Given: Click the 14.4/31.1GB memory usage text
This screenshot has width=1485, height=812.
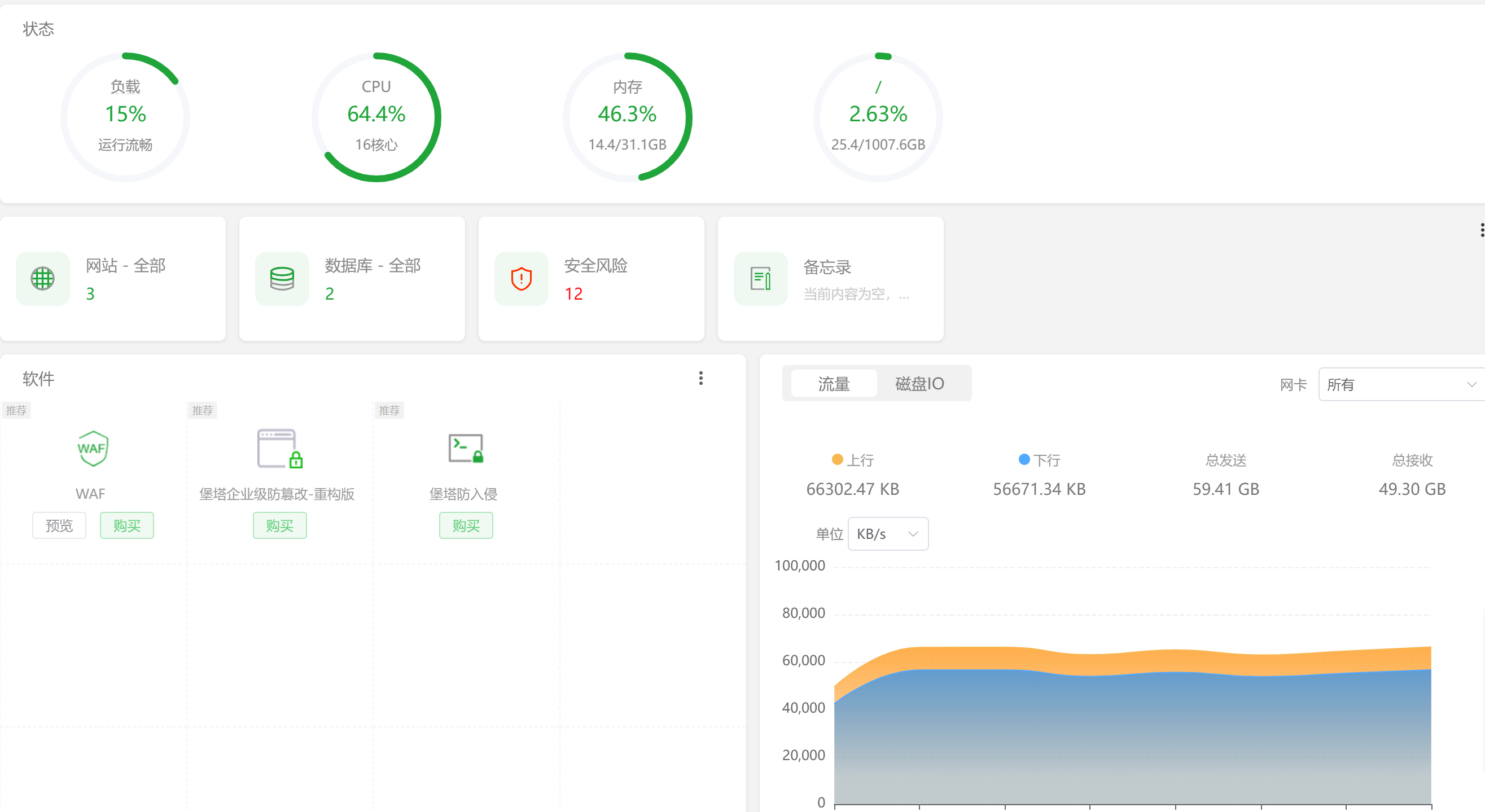Looking at the screenshot, I should click(x=627, y=144).
